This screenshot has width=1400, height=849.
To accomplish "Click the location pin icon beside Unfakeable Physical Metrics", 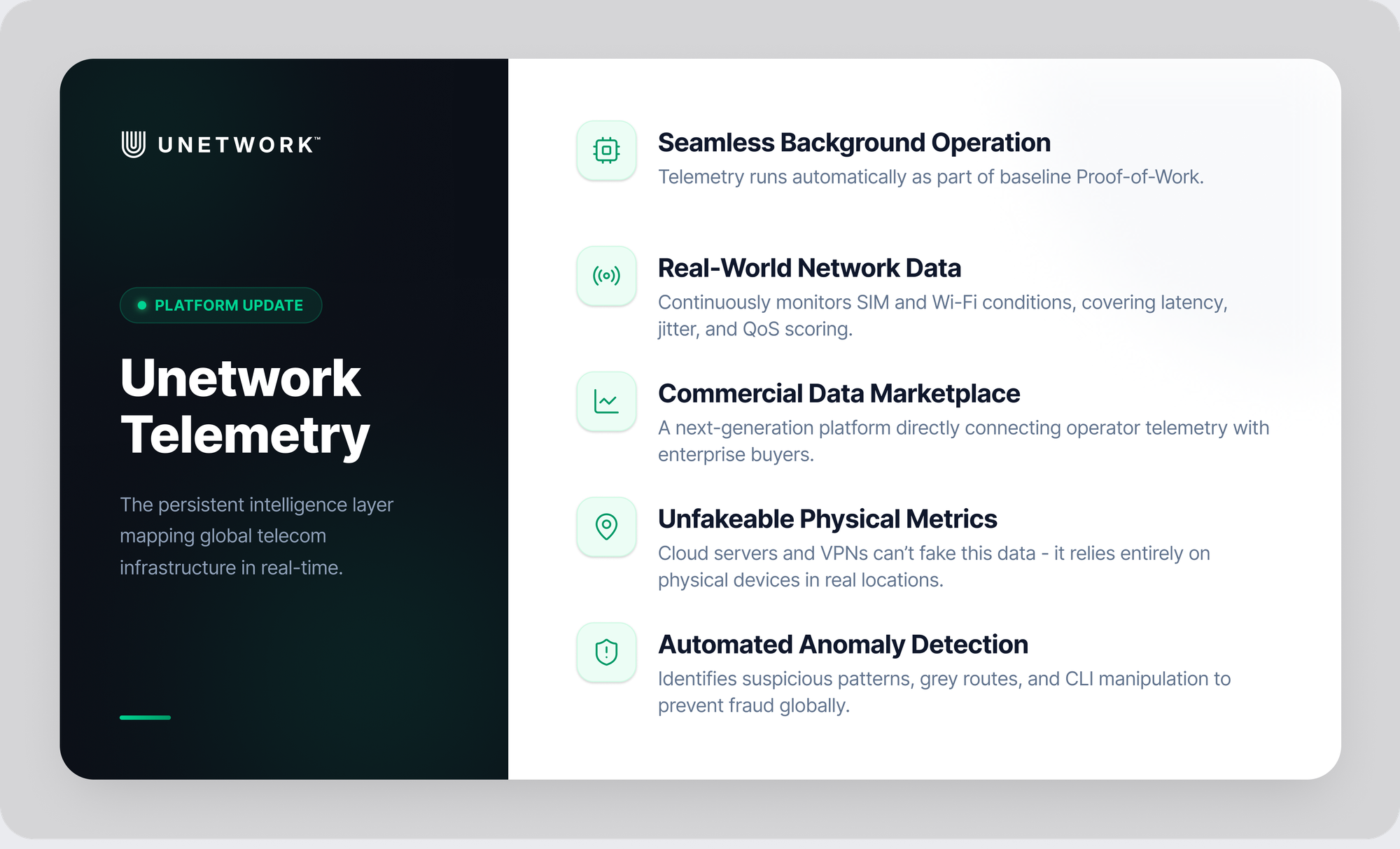I will click(x=606, y=526).
